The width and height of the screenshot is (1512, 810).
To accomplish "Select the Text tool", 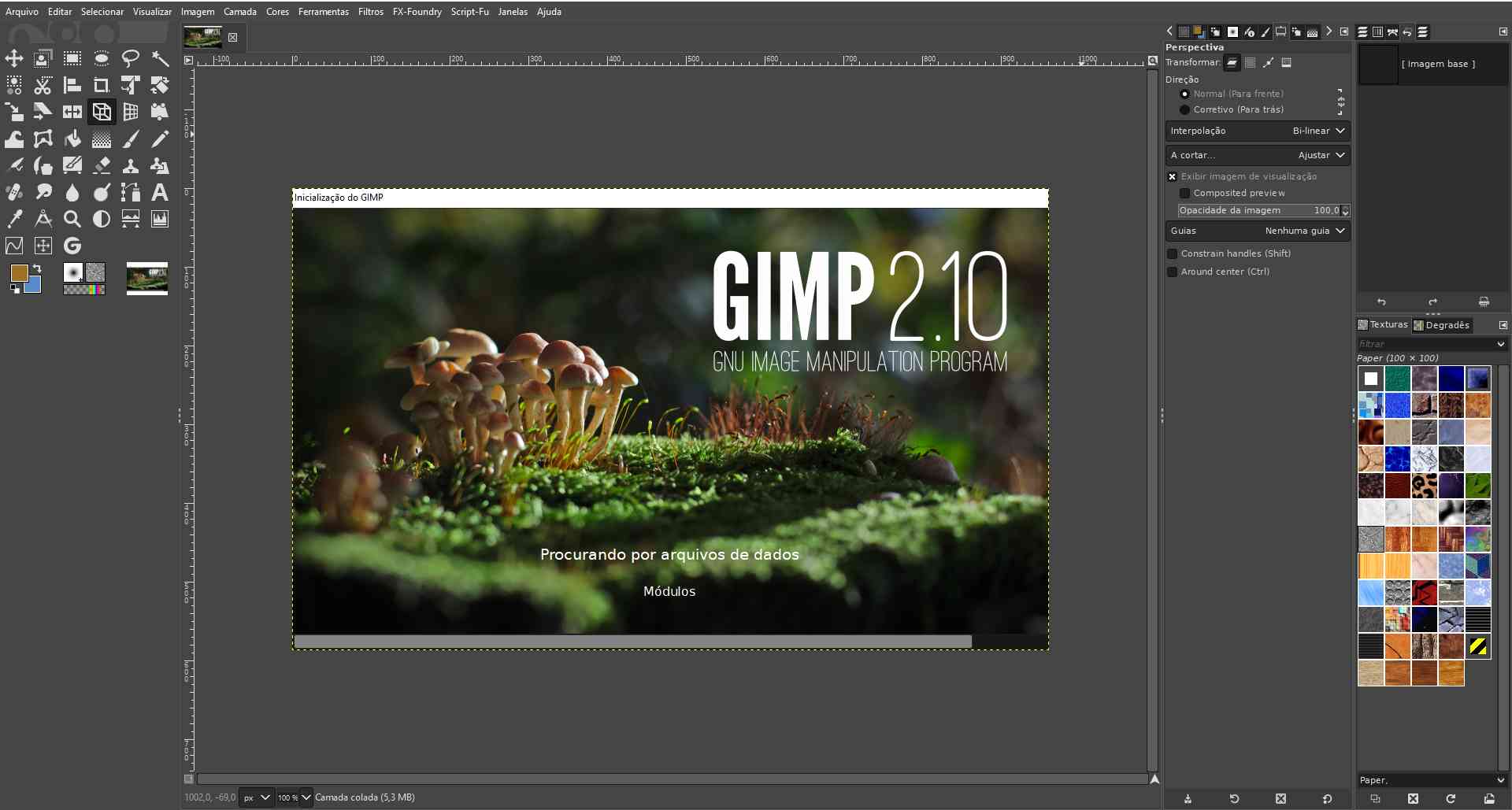I will (160, 192).
